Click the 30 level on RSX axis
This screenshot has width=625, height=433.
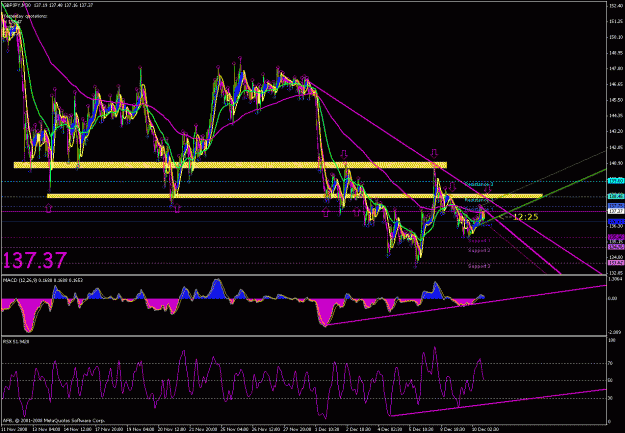pyautogui.click(x=612, y=398)
